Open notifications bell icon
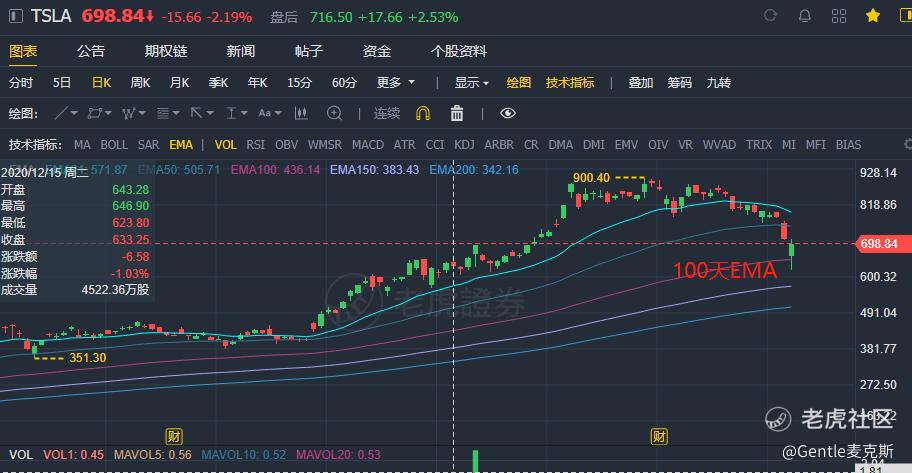The width and height of the screenshot is (912, 473). [x=804, y=16]
